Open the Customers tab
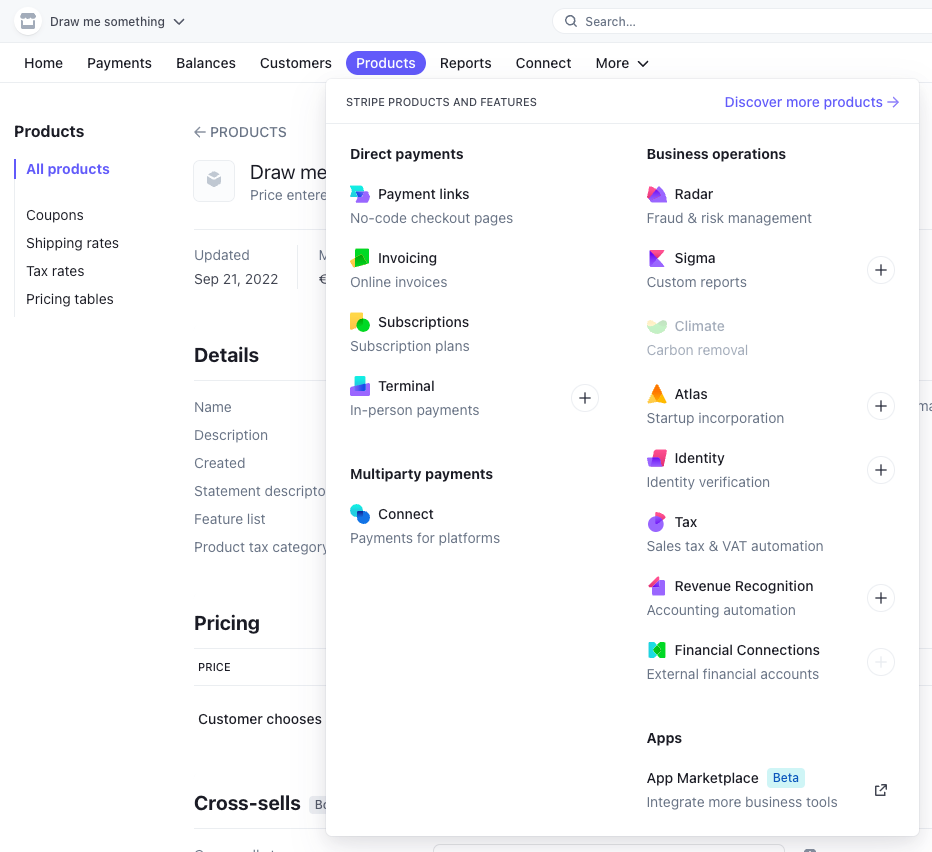This screenshot has height=852, width=932. coord(295,63)
